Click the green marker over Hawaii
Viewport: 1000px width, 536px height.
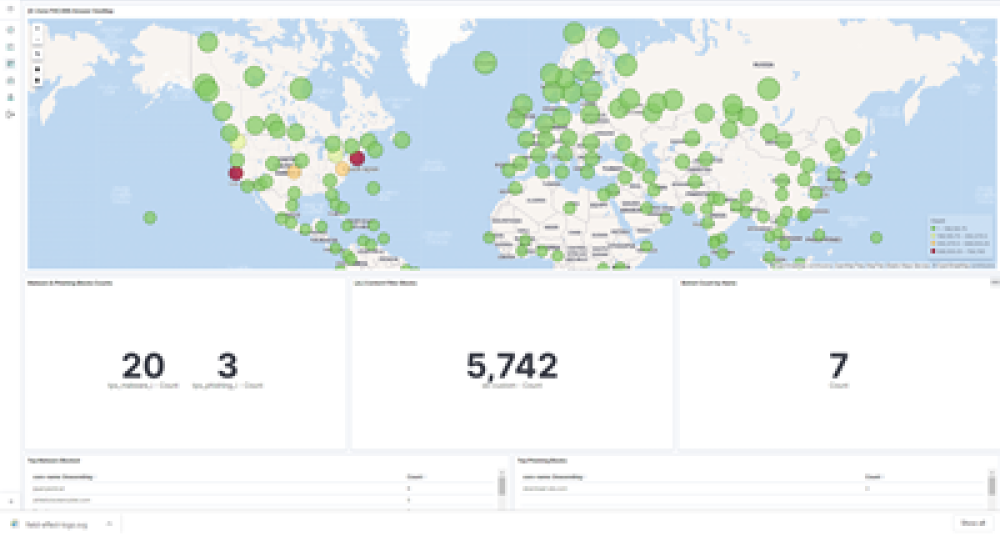pos(150,218)
